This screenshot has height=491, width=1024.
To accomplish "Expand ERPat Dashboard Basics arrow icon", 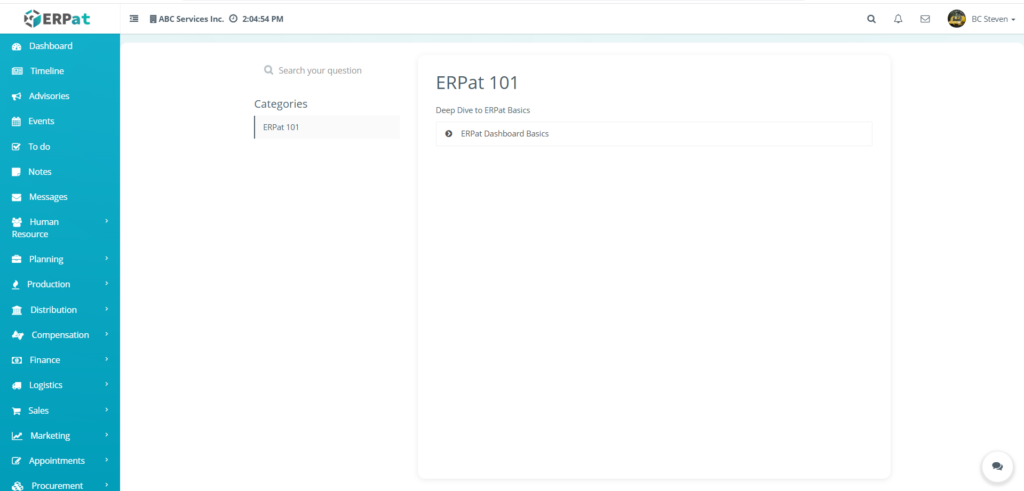I will 449,134.
